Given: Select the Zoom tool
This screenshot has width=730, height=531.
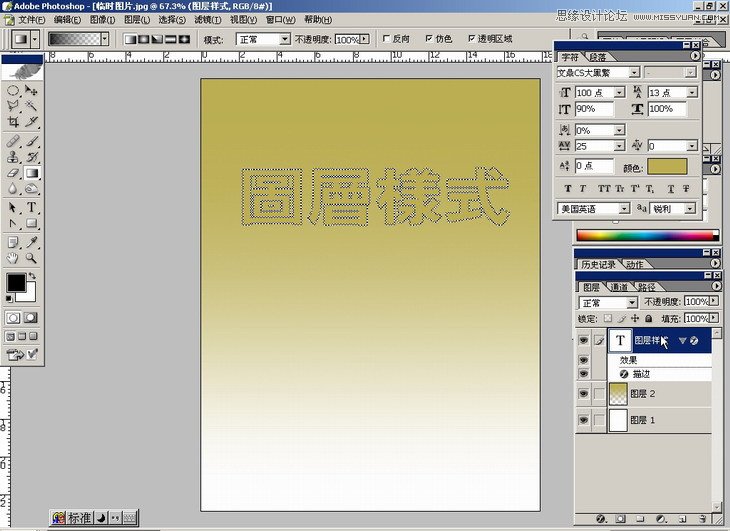Looking at the screenshot, I should click(x=31, y=258).
